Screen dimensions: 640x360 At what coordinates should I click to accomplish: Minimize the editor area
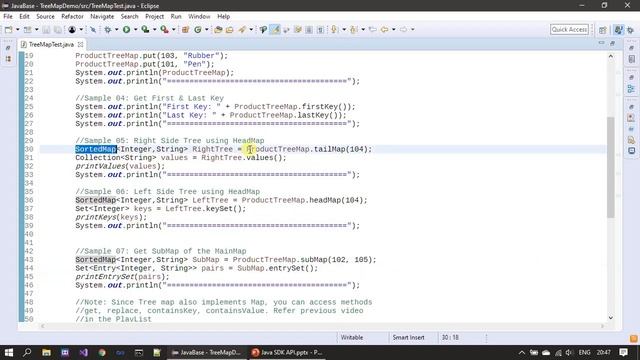[x=601, y=43]
